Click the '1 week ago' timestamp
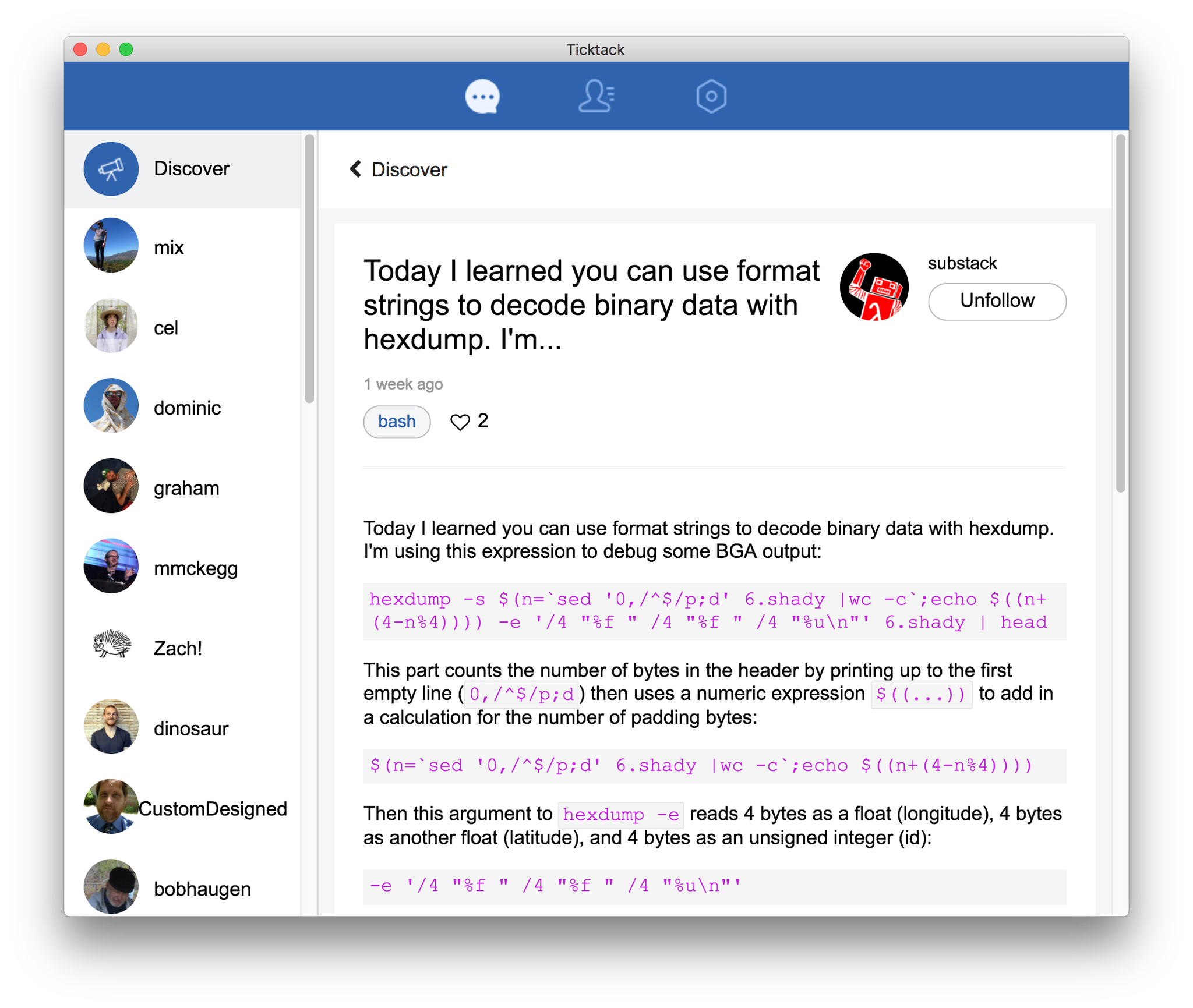The image size is (1193, 1008). click(403, 384)
